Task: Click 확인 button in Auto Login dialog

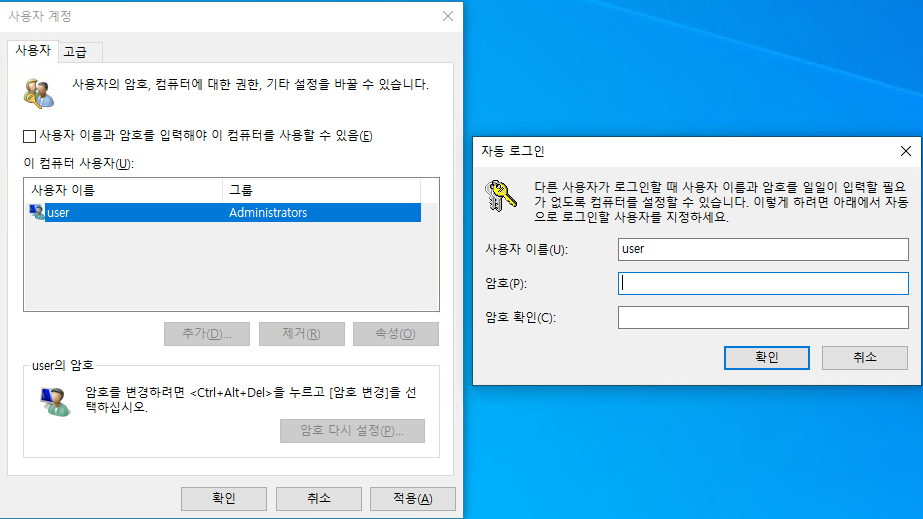Action: pos(766,357)
